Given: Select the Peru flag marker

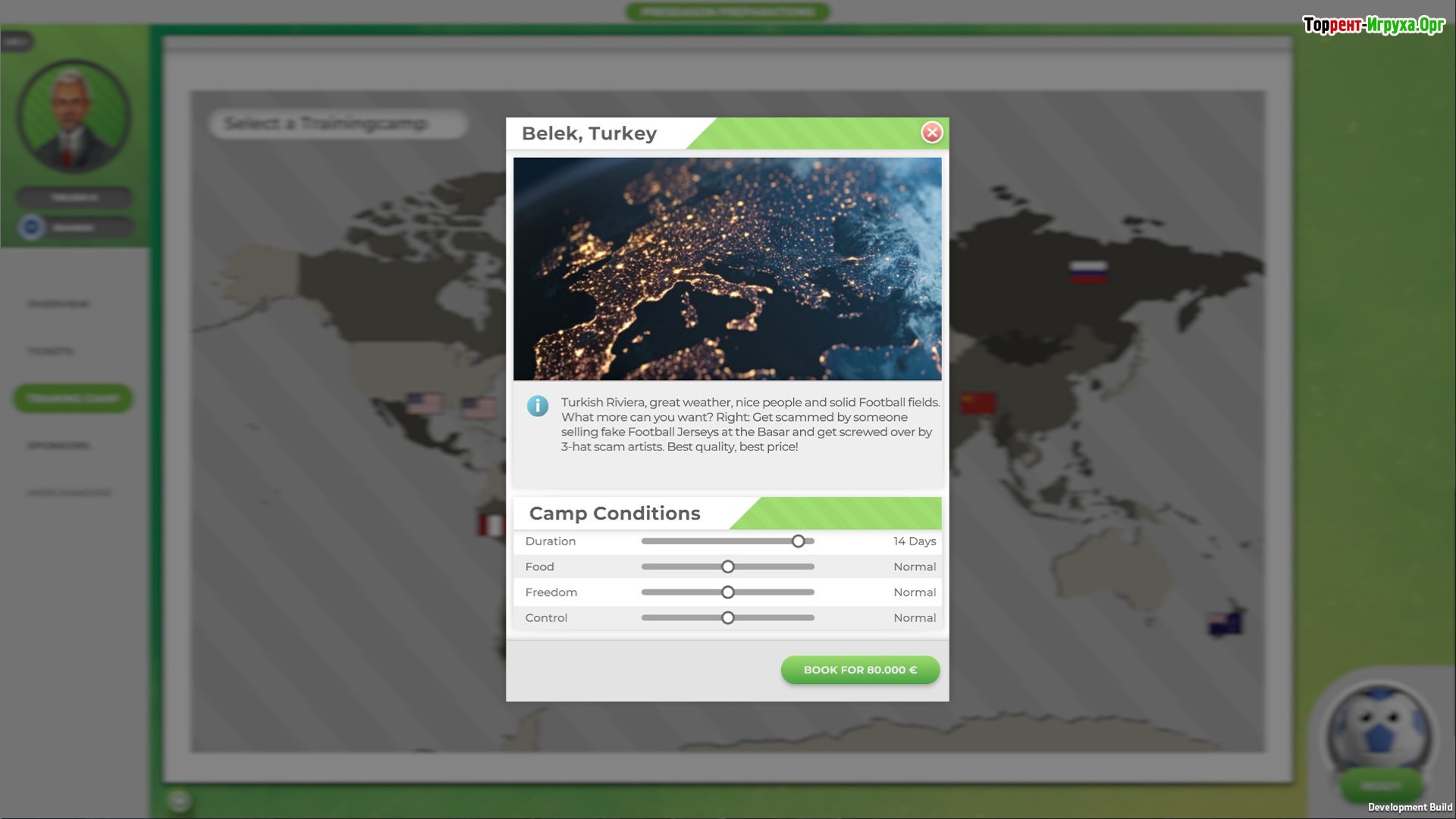Looking at the screenshot, I should 491,525.
